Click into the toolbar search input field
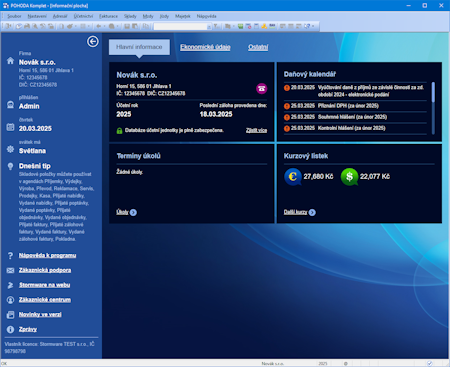The height and width of the screenshot is (367, 450). (x=180, y=26)
